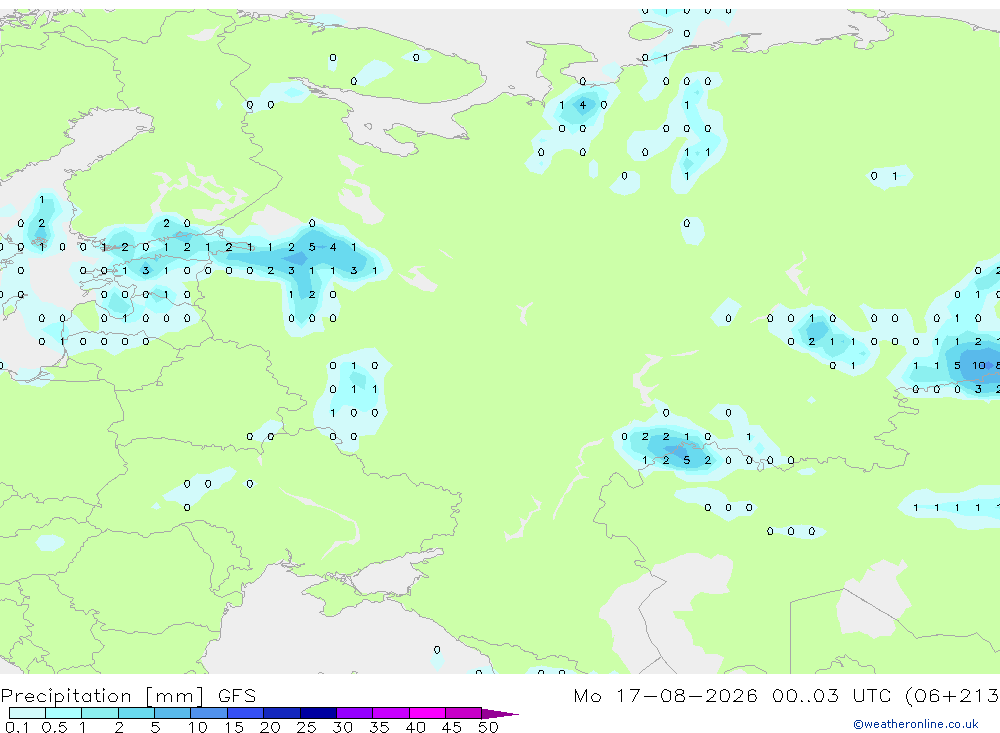
Task: Pick the 45–50 mm dark magenta legend swatch
Action: point(463,713)
